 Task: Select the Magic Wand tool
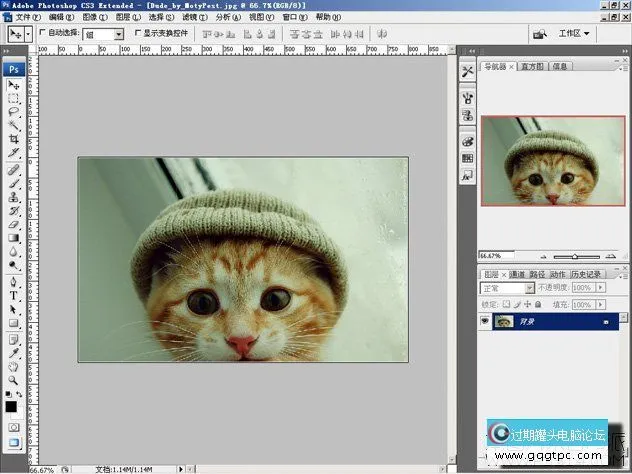(x=14, y=125)
